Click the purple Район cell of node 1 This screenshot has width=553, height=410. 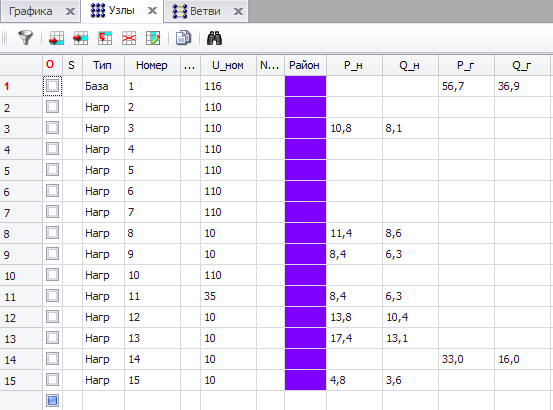pyautogui.click(x=305, y=86)
